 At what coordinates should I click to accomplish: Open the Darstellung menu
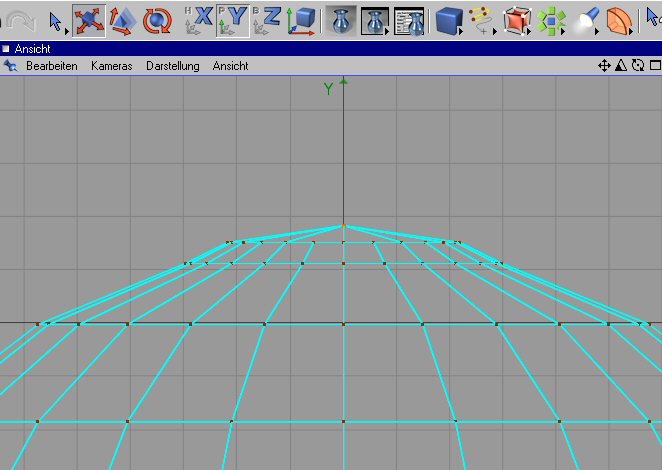(172, 66)
